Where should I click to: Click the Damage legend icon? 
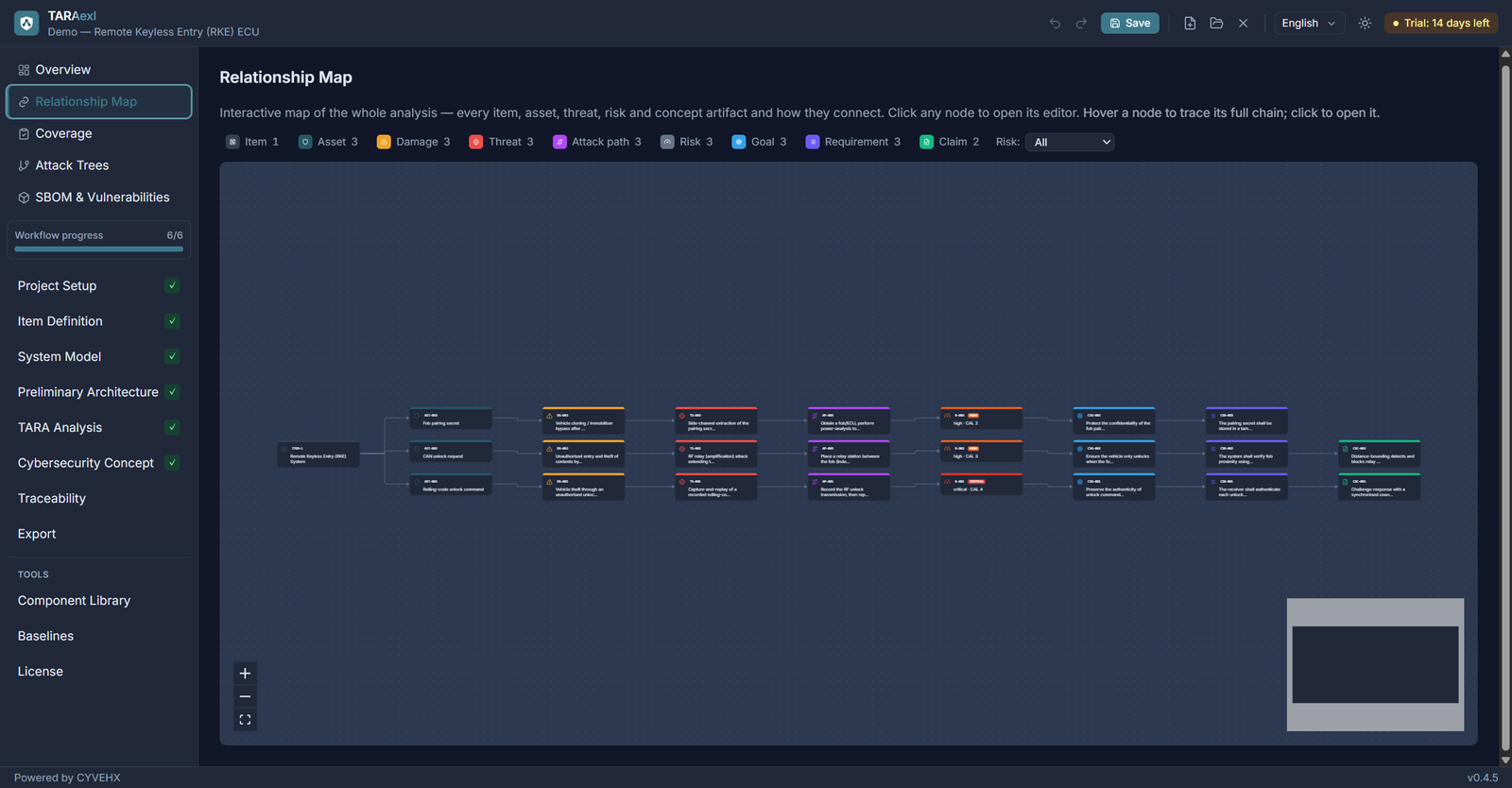pos(384,142)
